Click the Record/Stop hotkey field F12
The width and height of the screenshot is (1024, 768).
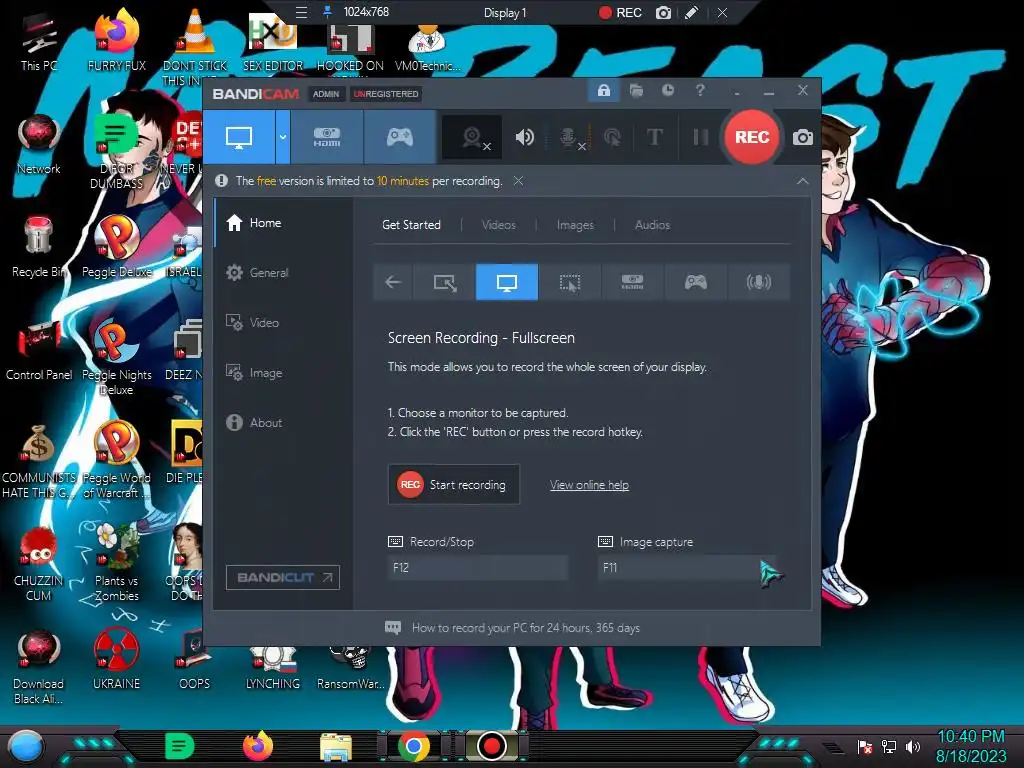[x=477, y=568]
